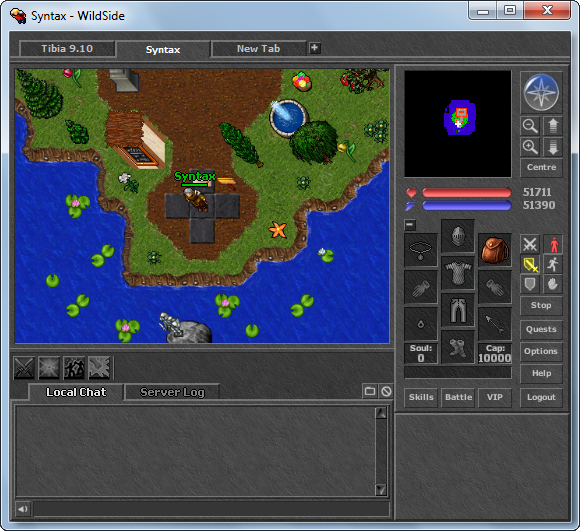580x531 pixels.
Task: Switch to Server Log tab
Action: (x=172, y=392)
